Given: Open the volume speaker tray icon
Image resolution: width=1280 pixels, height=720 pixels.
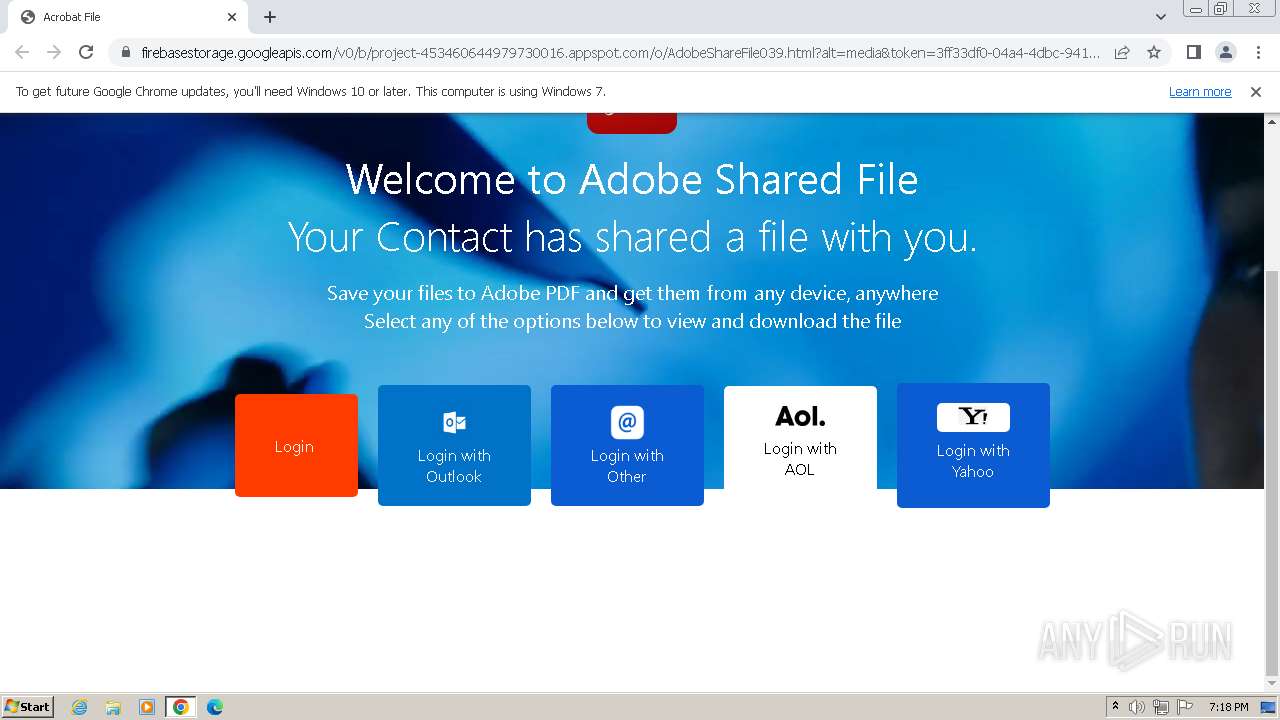Looking at the screenshot, I should pyautogui.click(x=1137, y=707).
